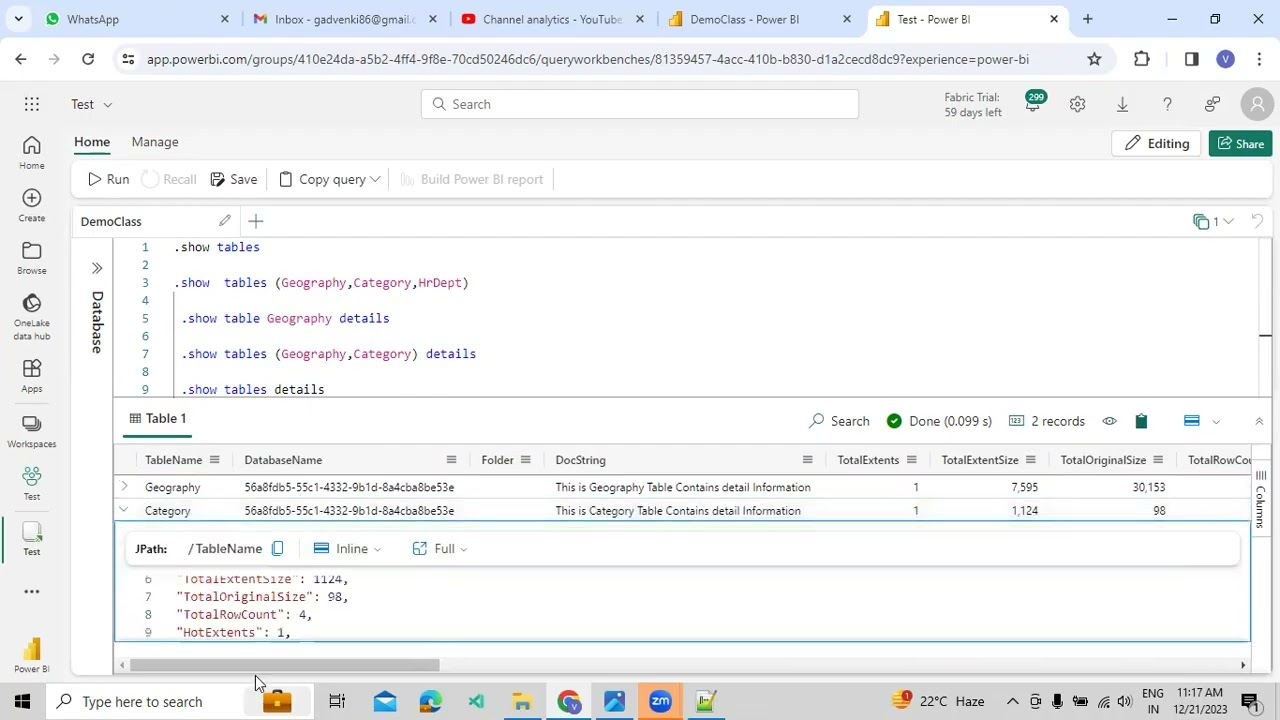Expand the Database side panel
Screen dimensions: 1280x720
point(97,268)
